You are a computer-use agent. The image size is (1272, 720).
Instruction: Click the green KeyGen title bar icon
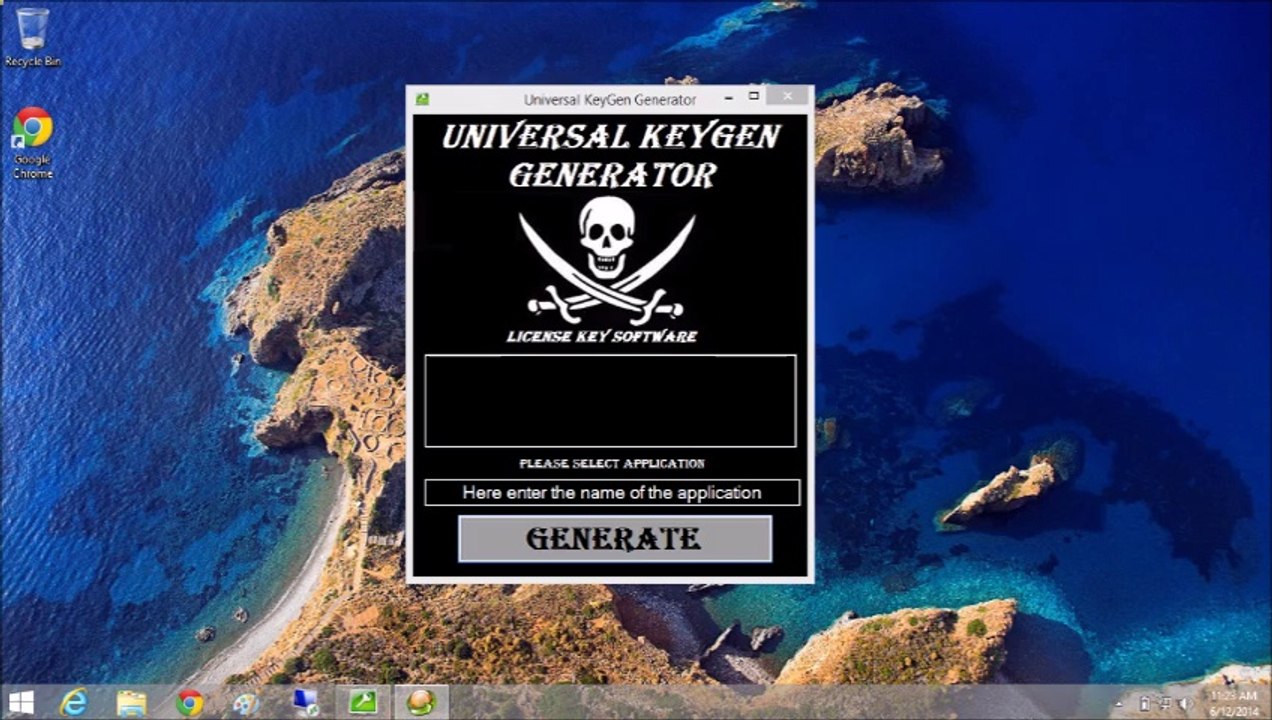[422, 99]
